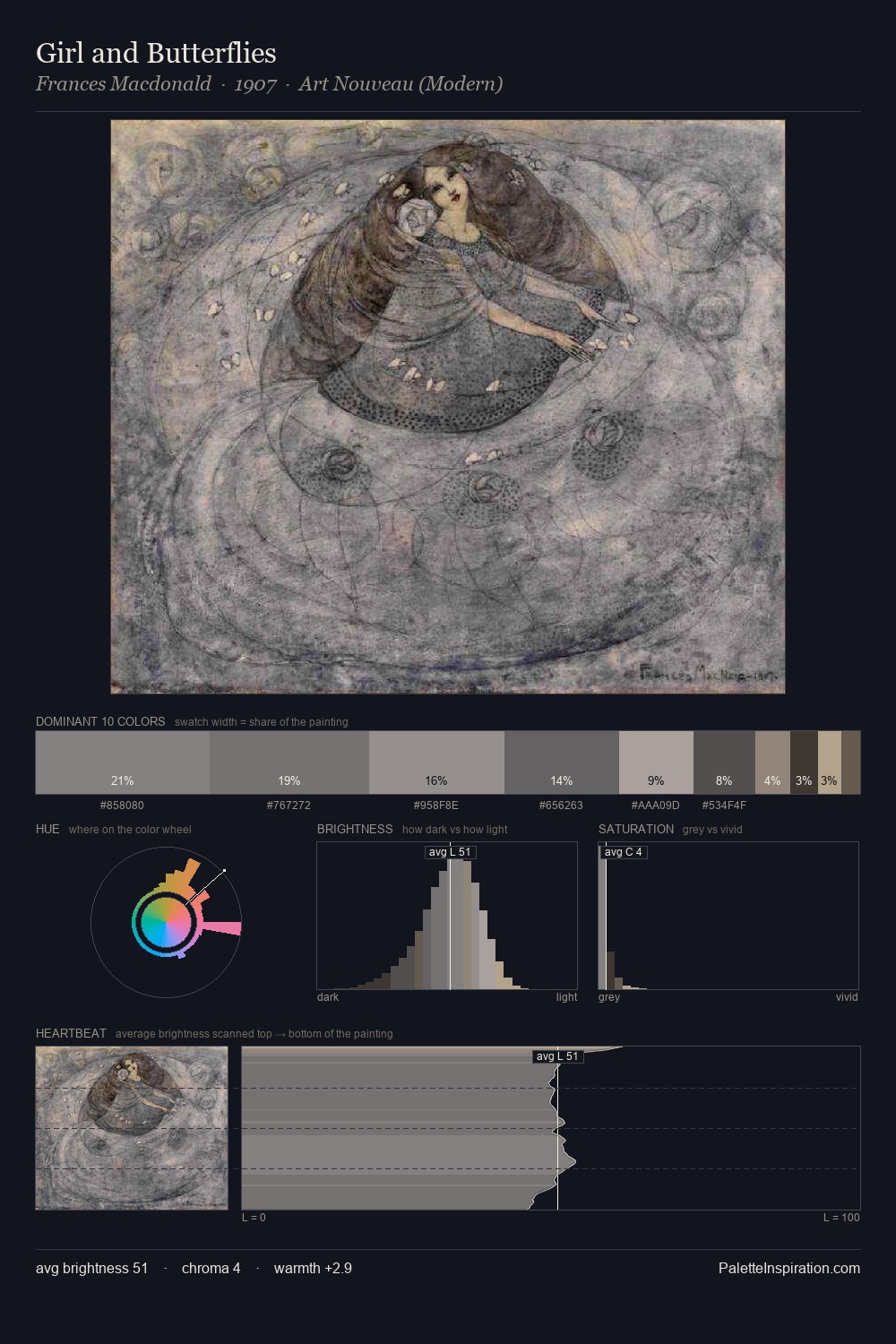
Task: Click the Girl and Butterflies title
Action: pyautogui.click(x=156, y=53)
